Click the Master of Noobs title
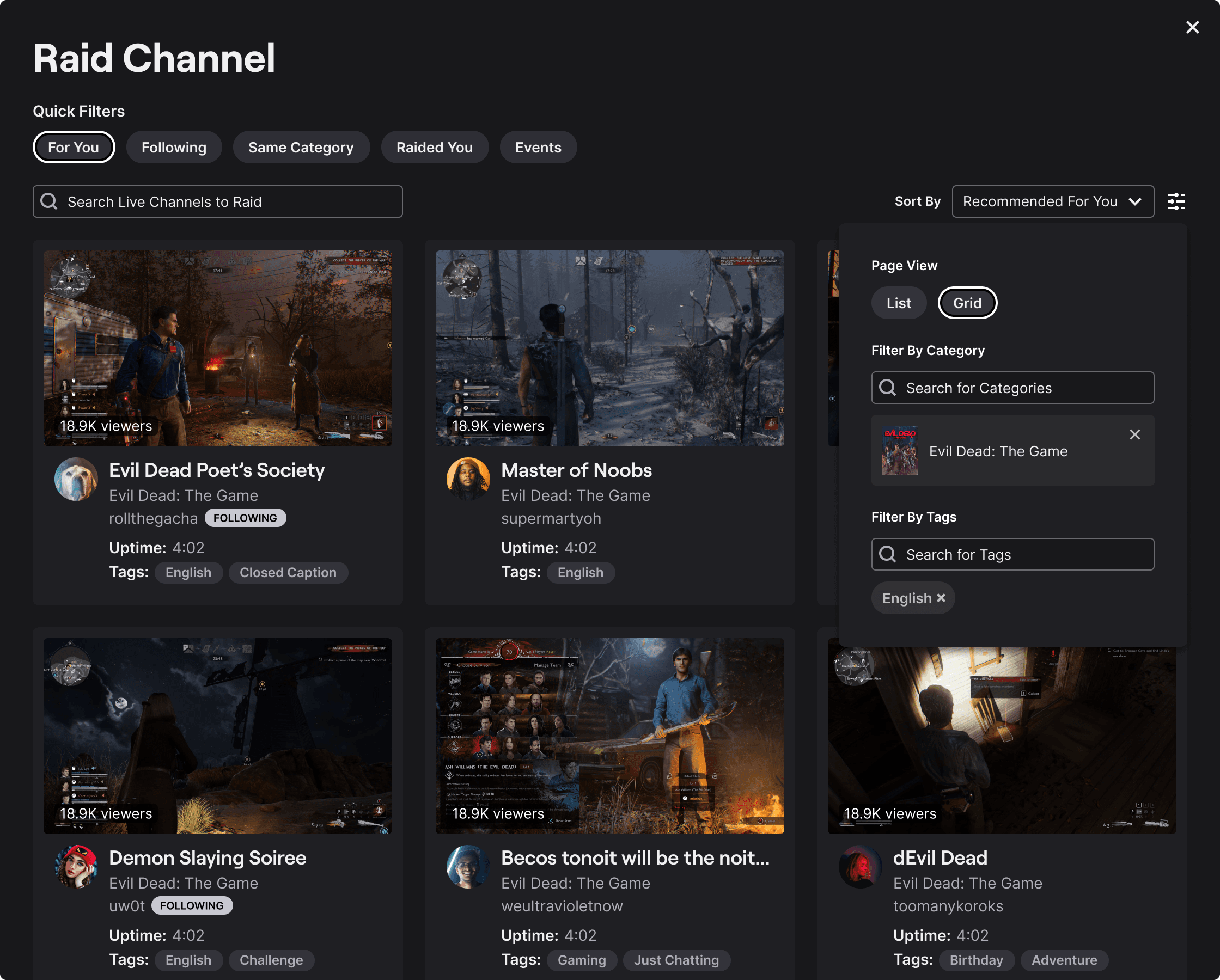Image resolution: width=1220 pixels, height=980 pixels. [577, 470]
